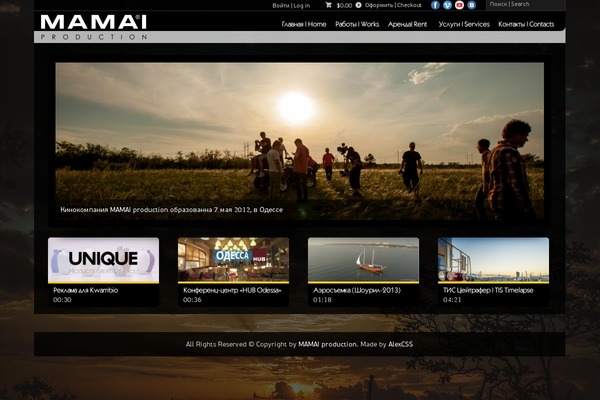Click the $0.00 cart total
This screenshot has width=600, height=400.
point(344,5)
